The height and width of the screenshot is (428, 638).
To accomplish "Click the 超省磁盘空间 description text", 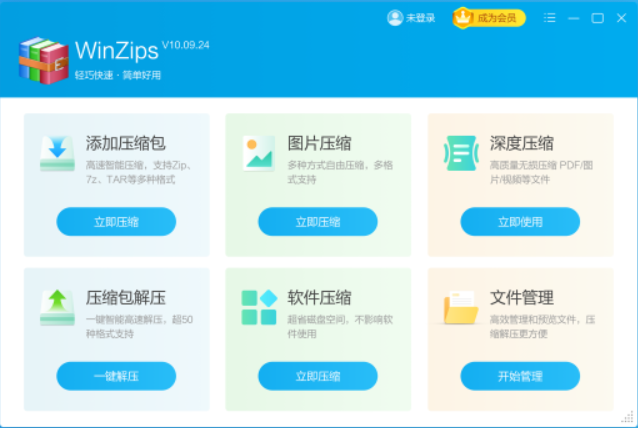I will point(340,326).
